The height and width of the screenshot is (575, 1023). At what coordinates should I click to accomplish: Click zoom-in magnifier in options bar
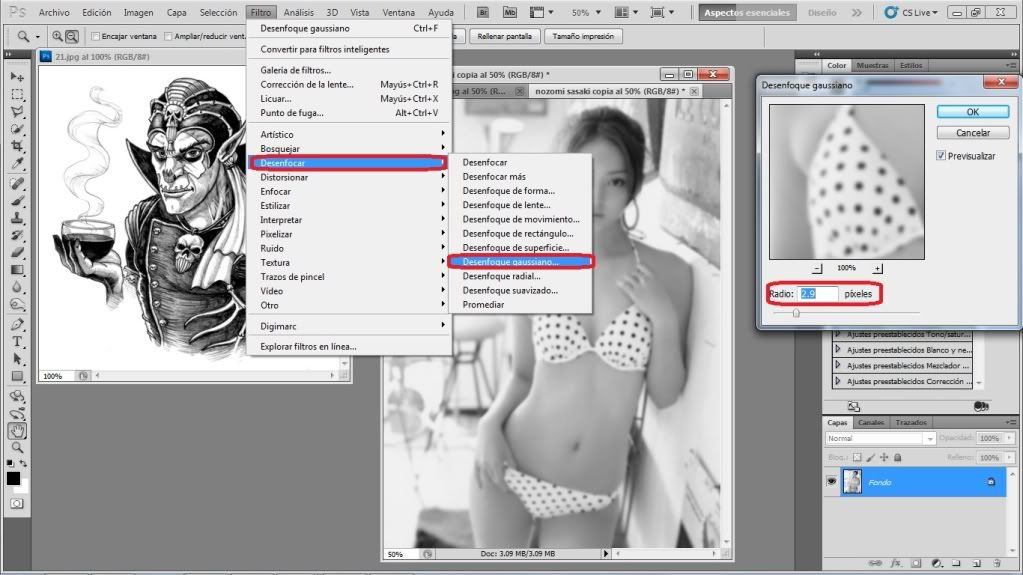pos(57,37)
